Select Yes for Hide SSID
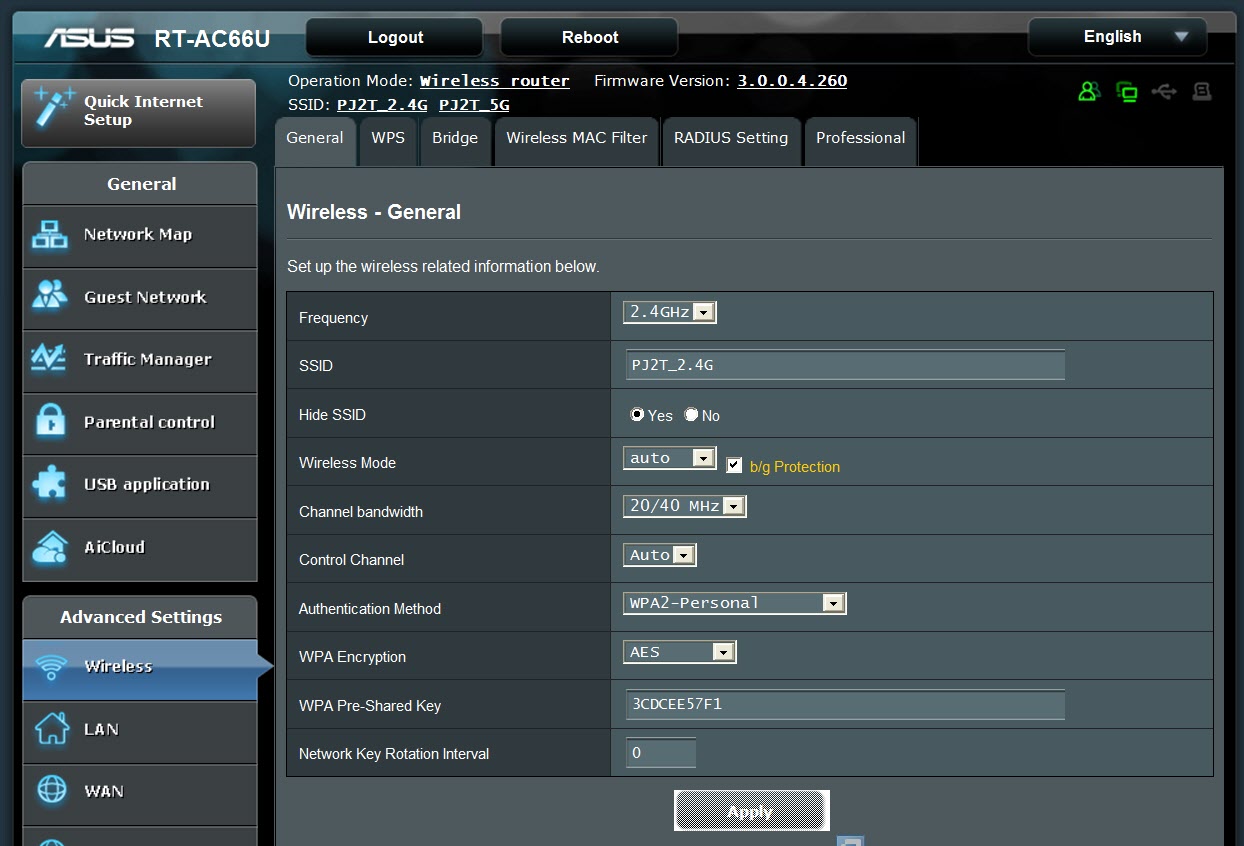 click(637, 414)
